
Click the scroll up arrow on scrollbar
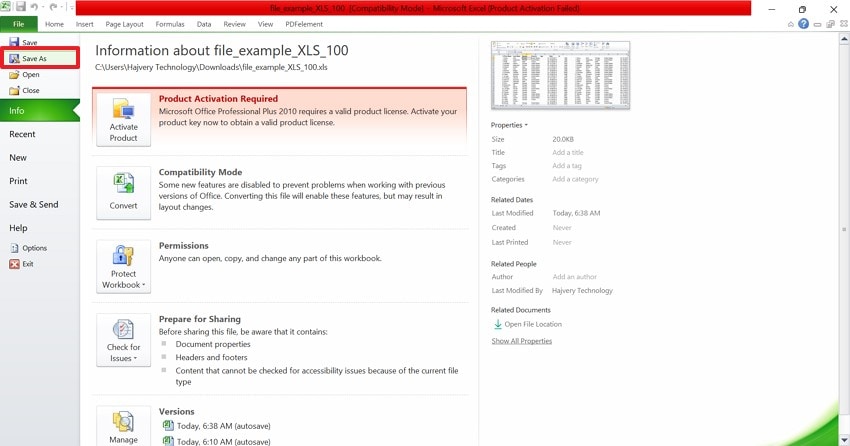(844, 39)
